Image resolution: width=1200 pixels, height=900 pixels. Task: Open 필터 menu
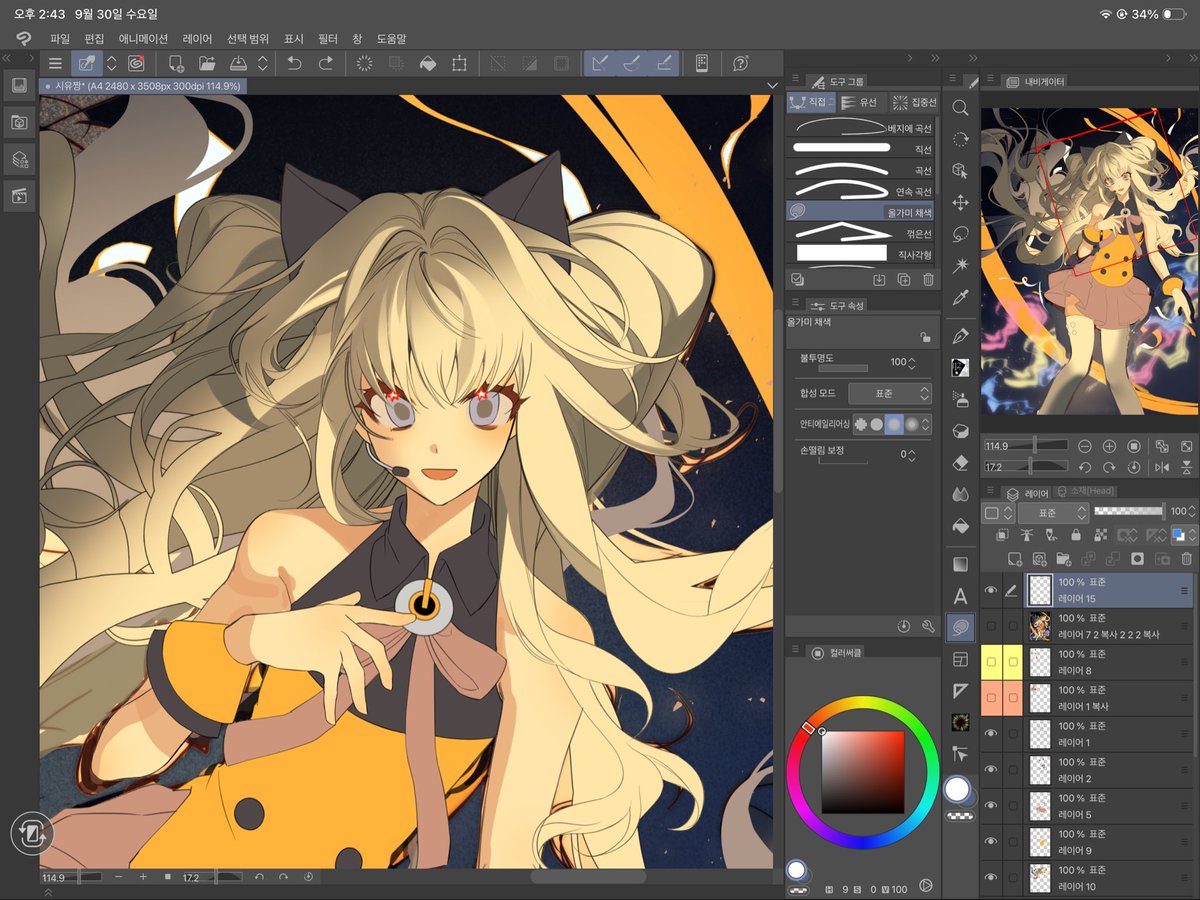(328, 38)
